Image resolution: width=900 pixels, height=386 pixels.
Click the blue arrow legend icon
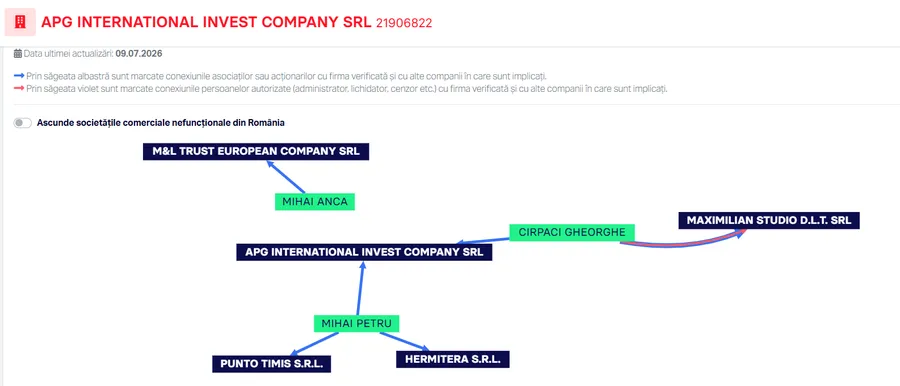pos(19,76)
